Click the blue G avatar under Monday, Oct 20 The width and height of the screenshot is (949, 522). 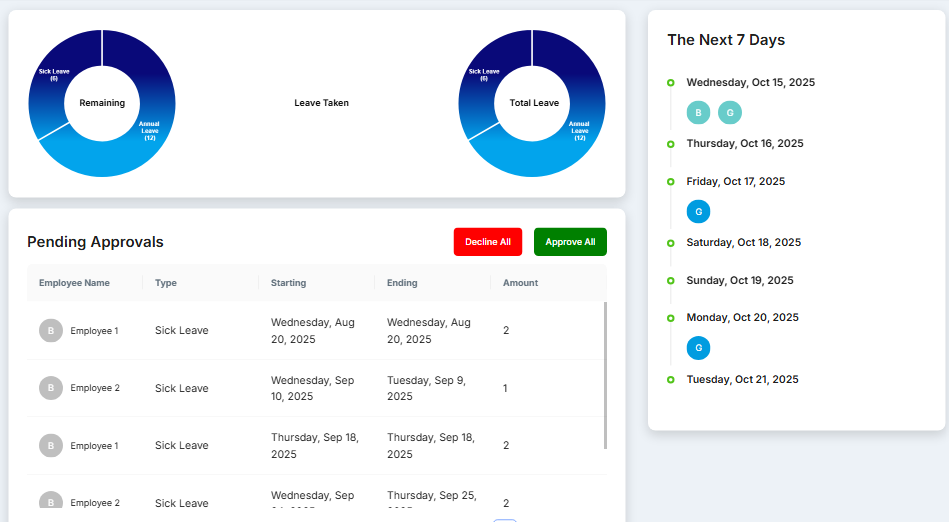point(698,348)
